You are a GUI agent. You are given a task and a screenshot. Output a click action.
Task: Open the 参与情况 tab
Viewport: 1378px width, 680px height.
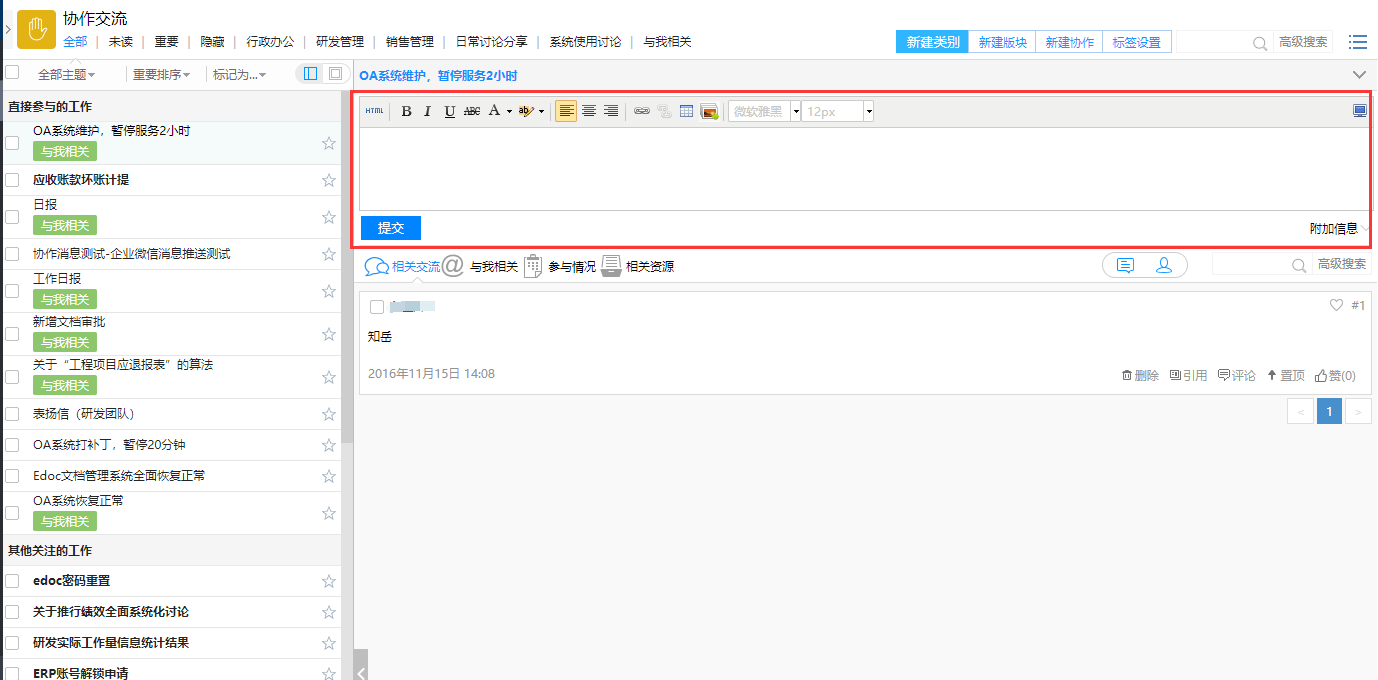(x=571, y=266)
